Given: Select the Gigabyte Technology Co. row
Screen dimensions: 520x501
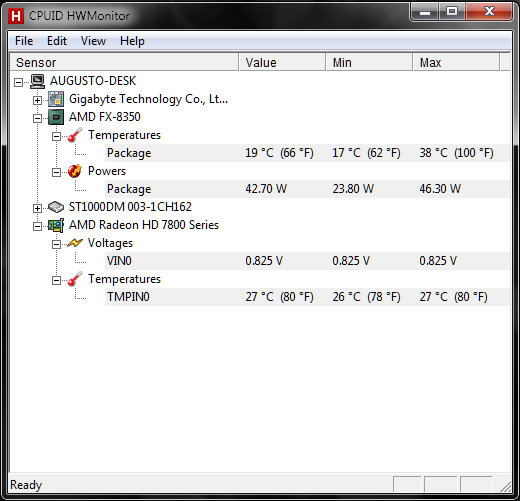Looking at the screenshot, I should [148, 99].
